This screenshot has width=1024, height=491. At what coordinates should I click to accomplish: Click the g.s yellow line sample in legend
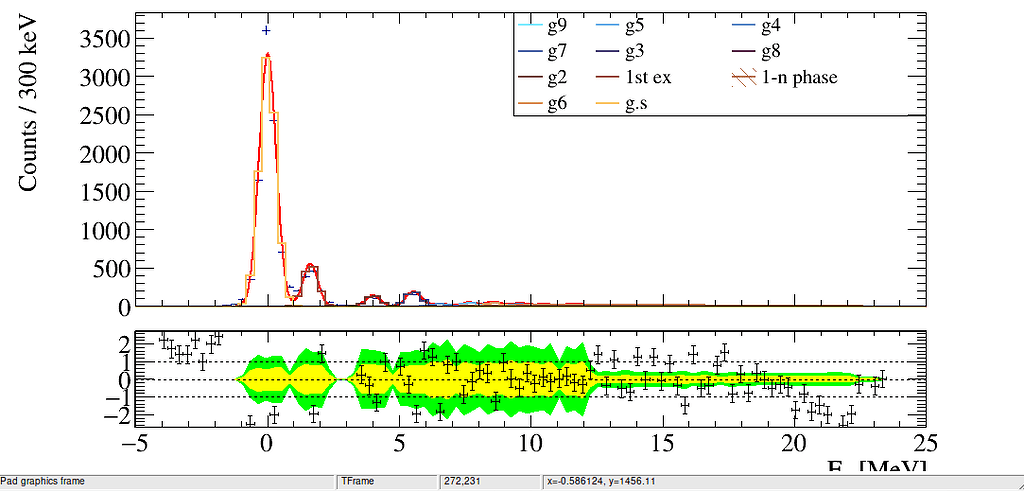click(603, 103)
